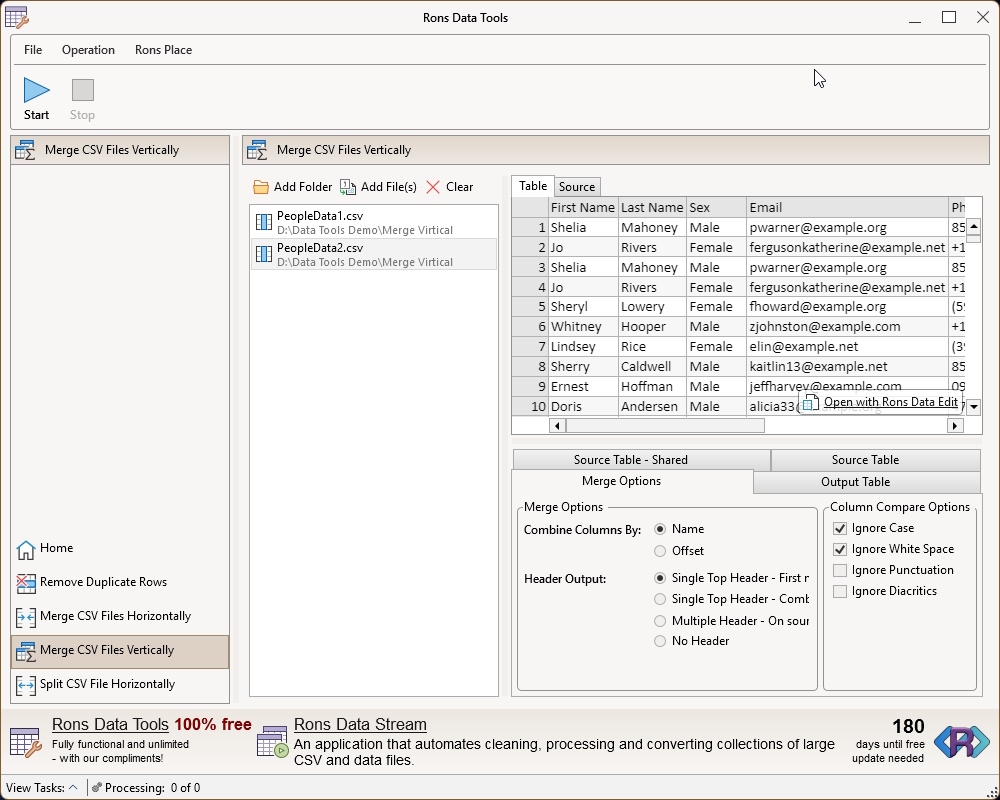
Task: Click the Start play icon
Action: click(x=36, y=90)
